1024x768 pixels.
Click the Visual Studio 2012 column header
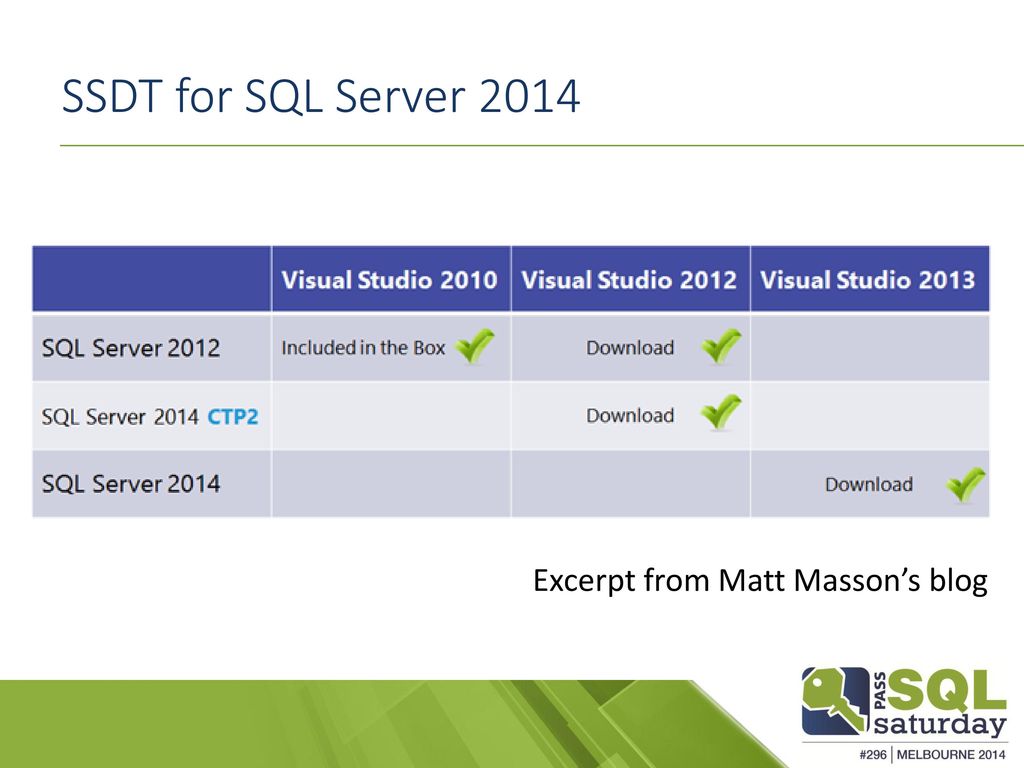click(x=629, y=280)
